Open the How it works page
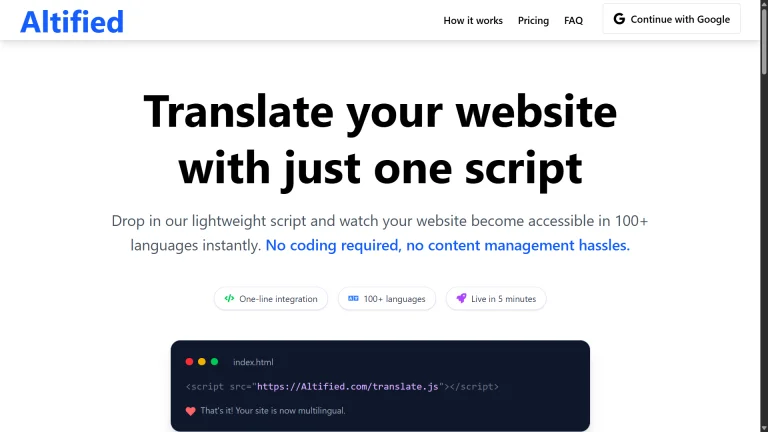Image resolution: width=768 pixels, height=432 pixels. point(473,21)
